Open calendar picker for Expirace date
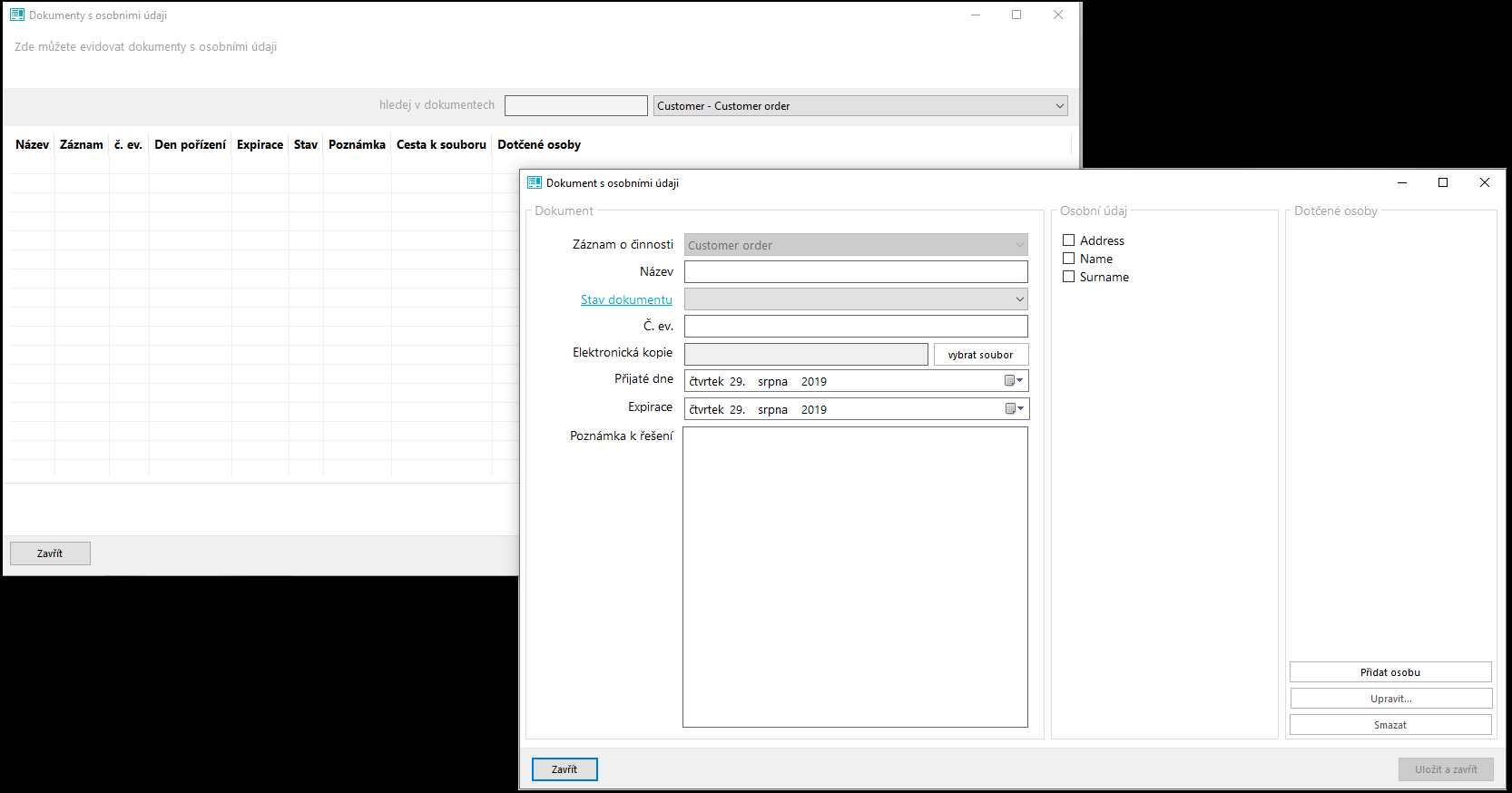The image size is (1512, 793). point(1014,409)
